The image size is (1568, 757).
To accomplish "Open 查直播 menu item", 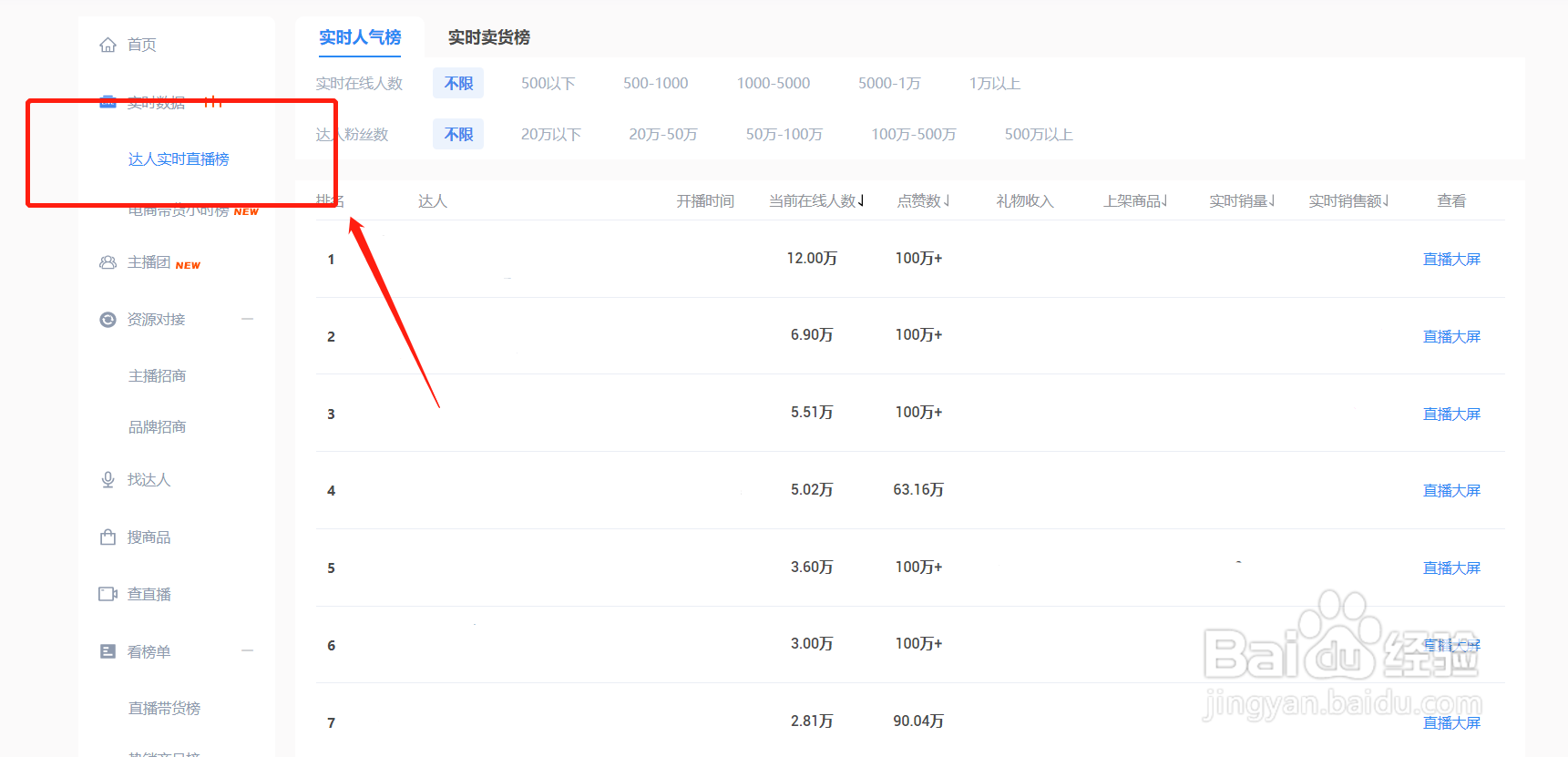I will click(149, 594).
